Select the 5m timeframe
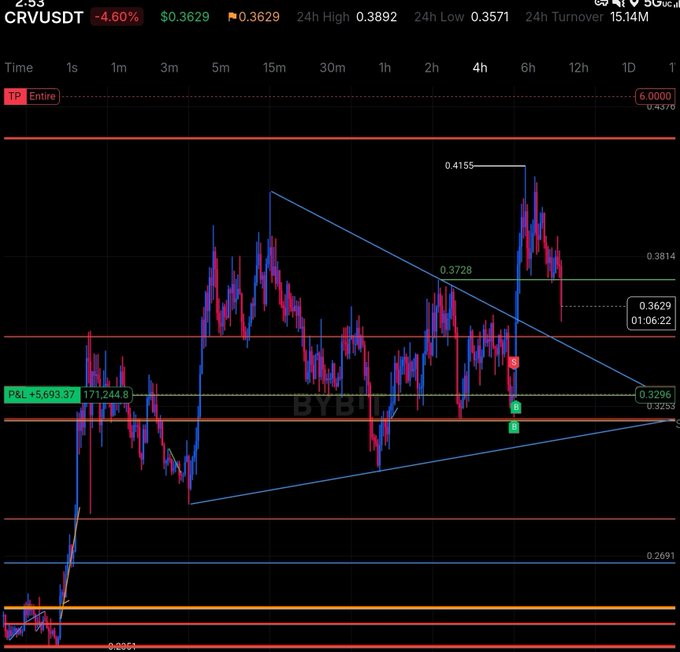The image size is (680, 652). pos(220,68)
